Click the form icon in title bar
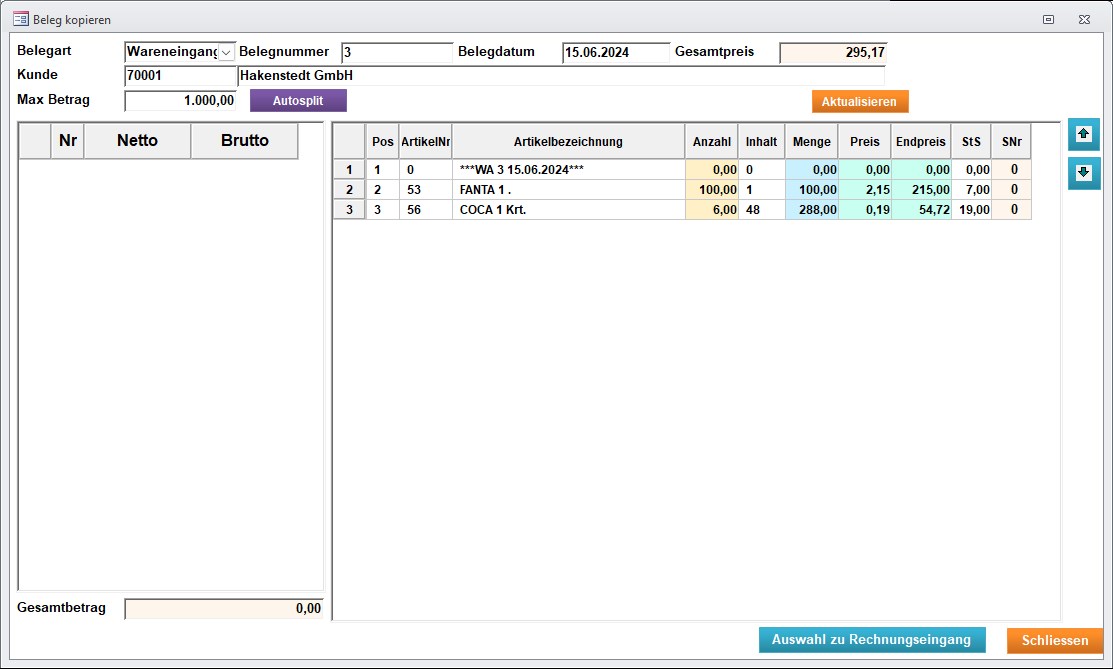The height and width of the screenshot is (669, 1113). coord(19,19)
